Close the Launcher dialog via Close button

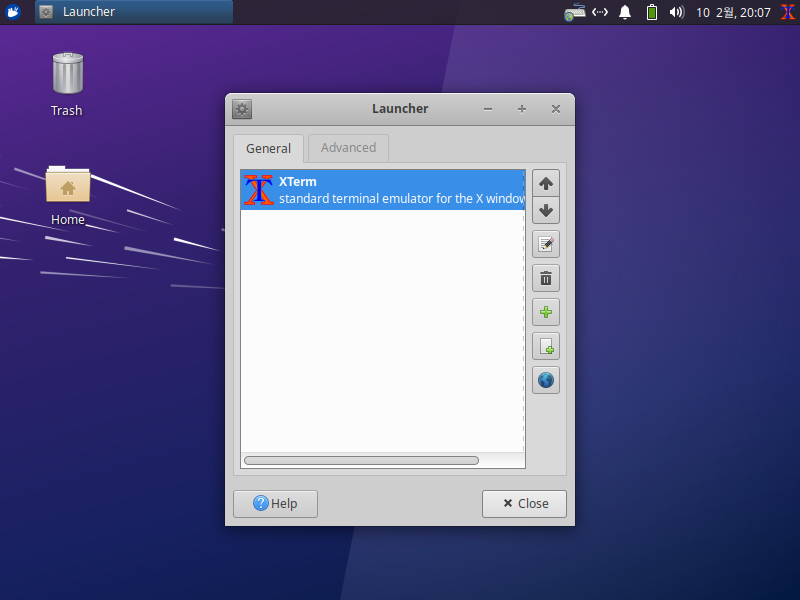[x=524, y=504]
